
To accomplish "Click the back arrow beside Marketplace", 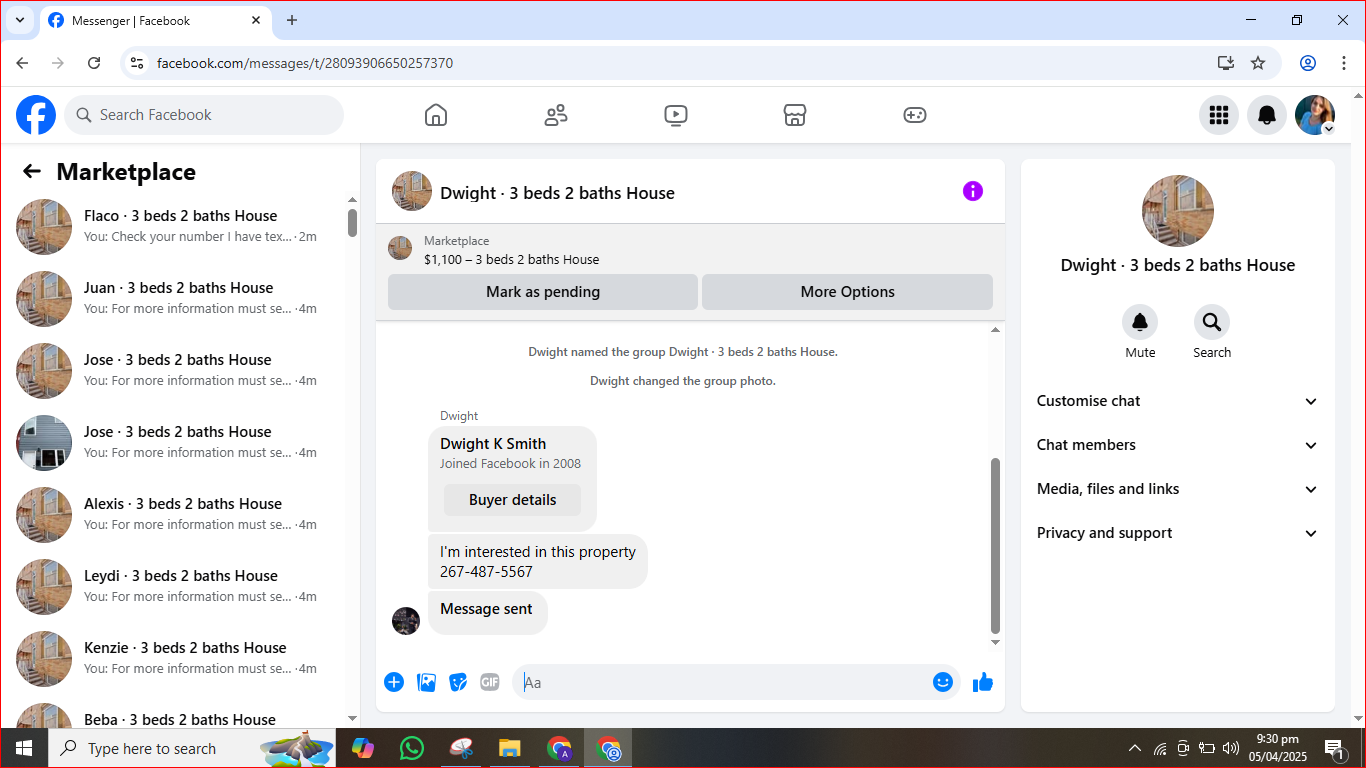I will 32,171.
